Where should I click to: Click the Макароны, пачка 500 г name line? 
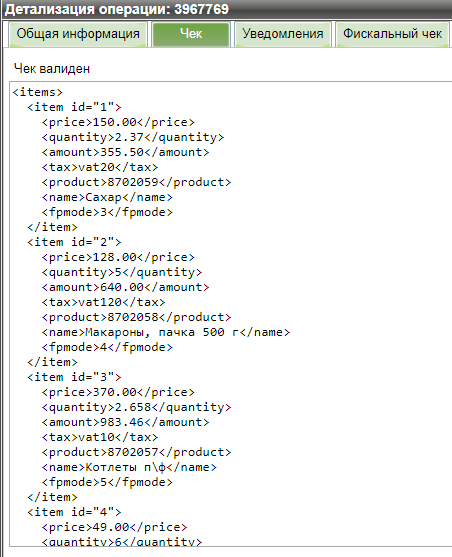pyautogui.click(x=166, y=332)
